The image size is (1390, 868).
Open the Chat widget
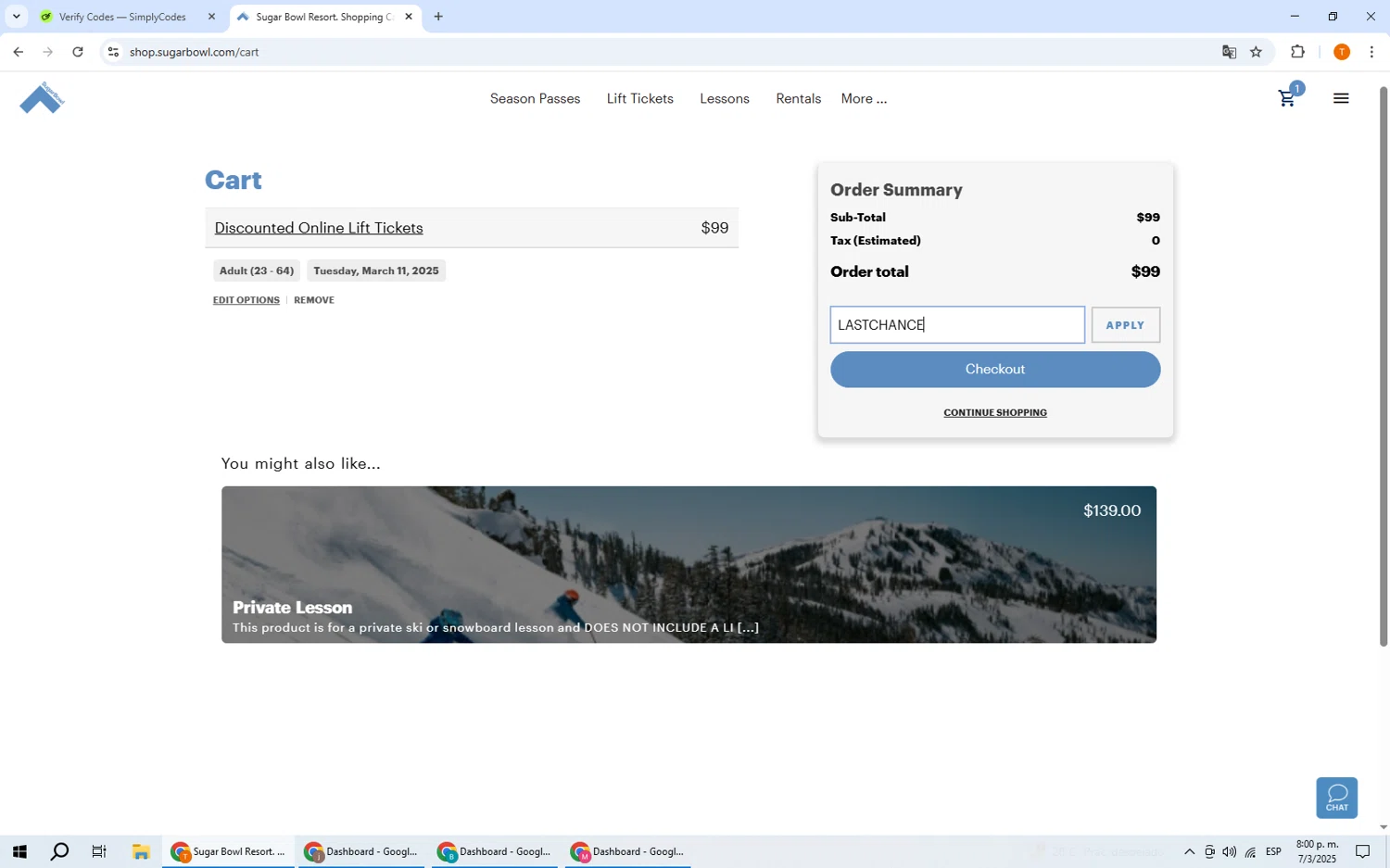point(1336,798)
